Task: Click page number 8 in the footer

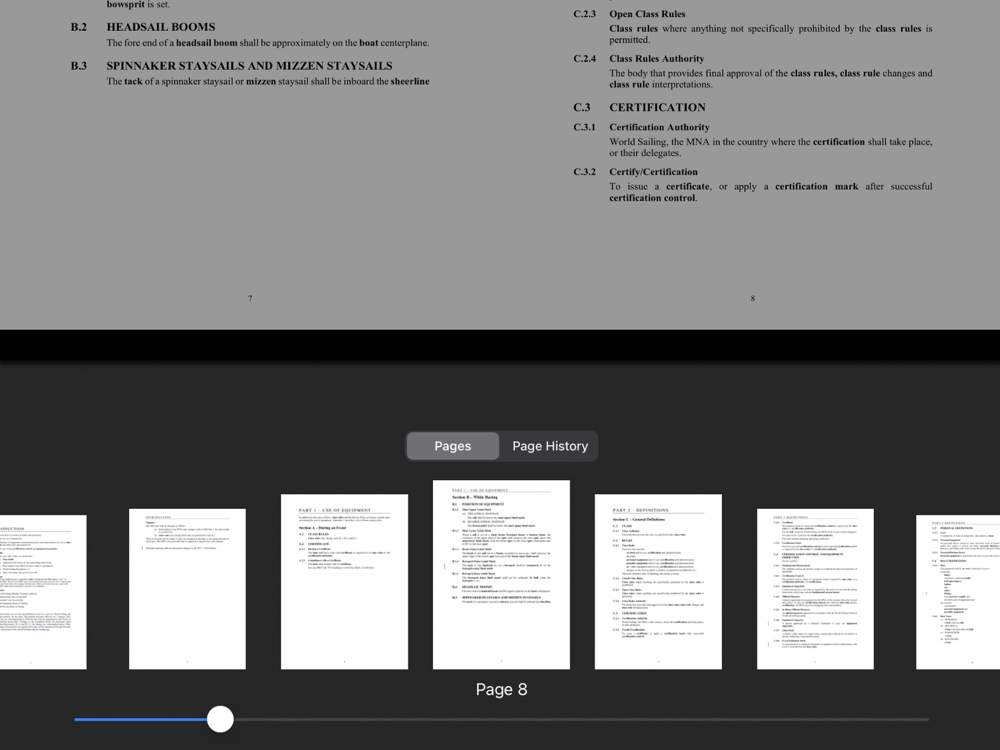Action: coord(753,298)
